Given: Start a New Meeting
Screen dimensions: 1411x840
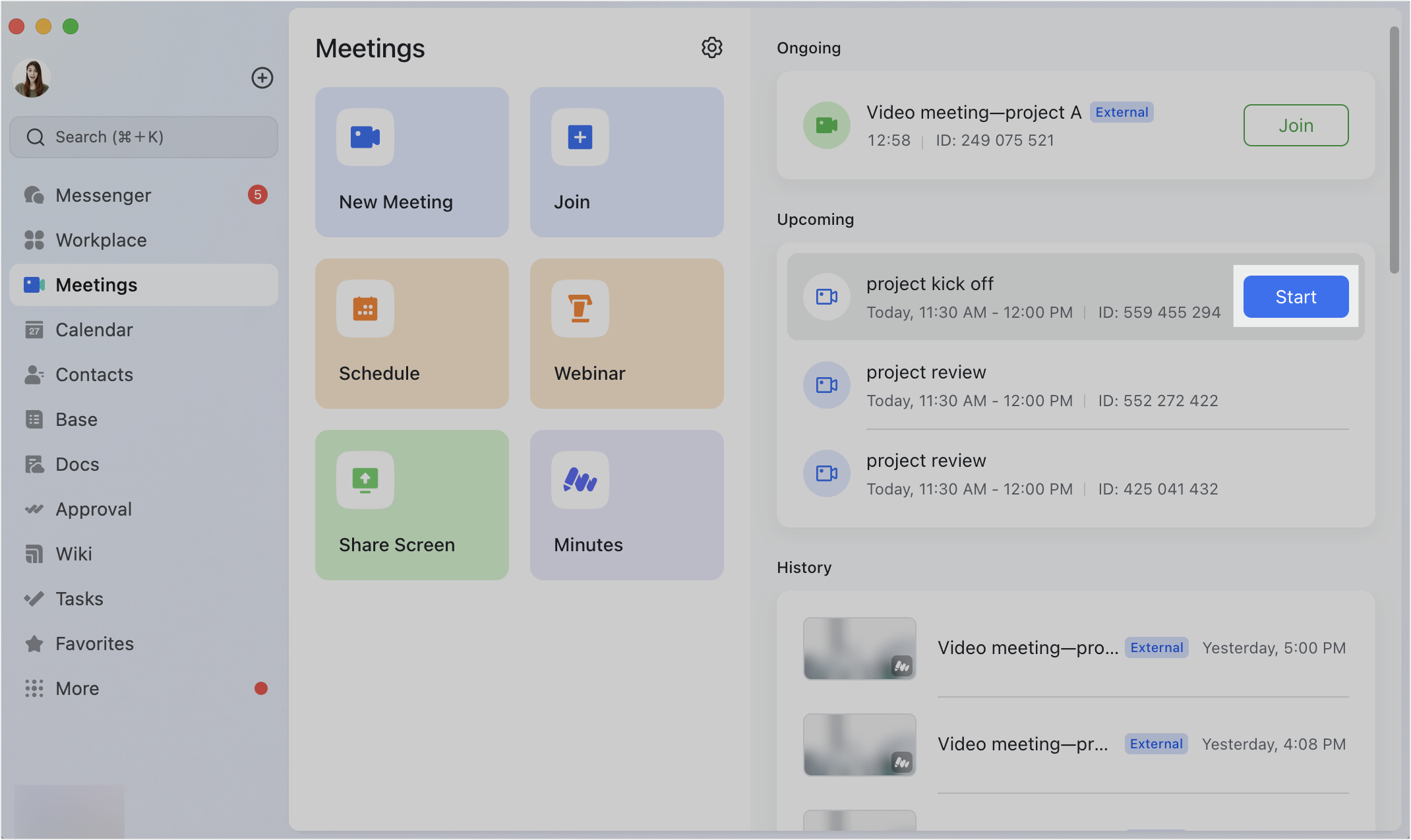Looking at the screenshot, I should pos(411,162).
